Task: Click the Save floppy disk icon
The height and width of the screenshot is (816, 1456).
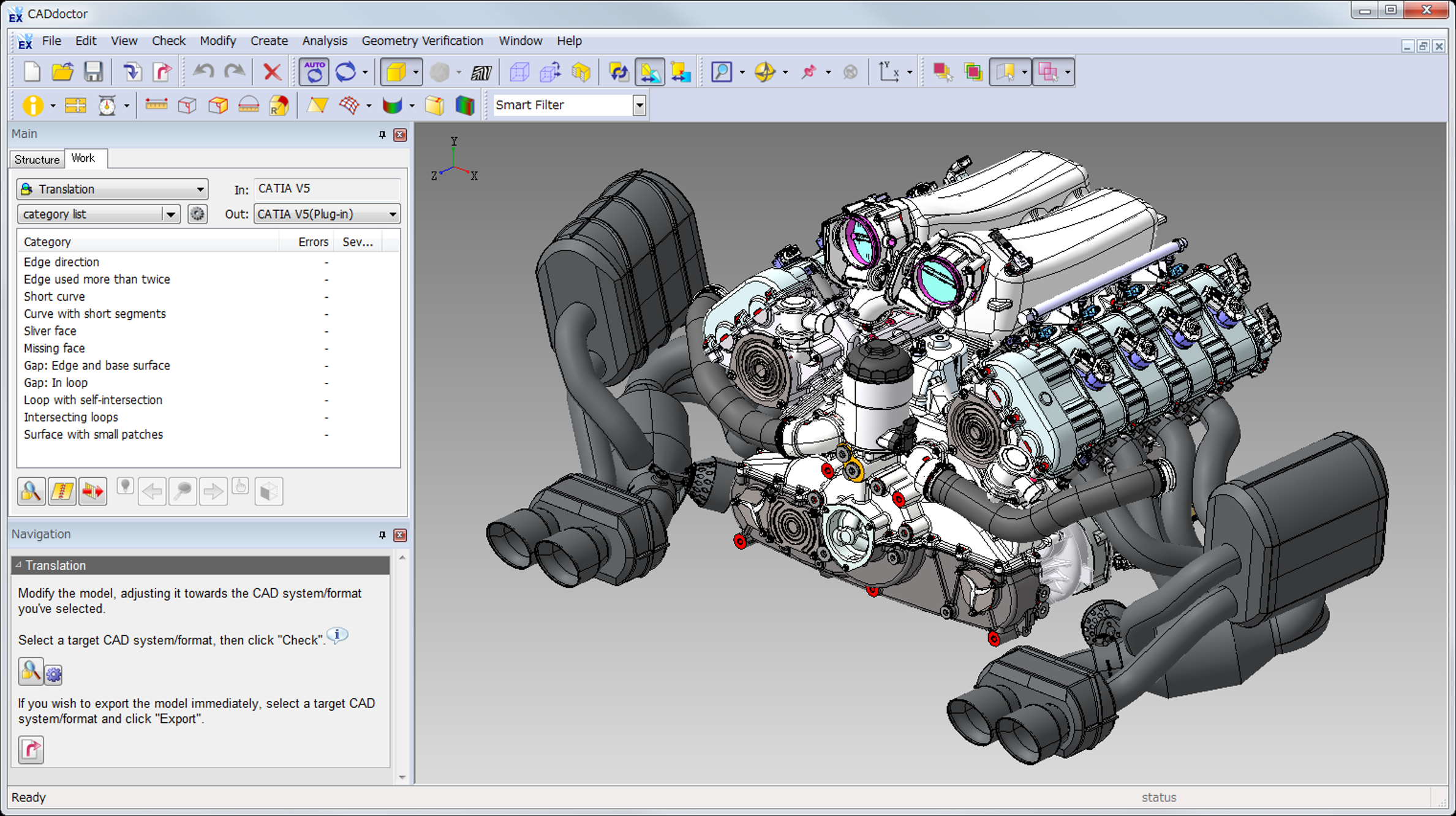Action: click(x=93, y=72)
